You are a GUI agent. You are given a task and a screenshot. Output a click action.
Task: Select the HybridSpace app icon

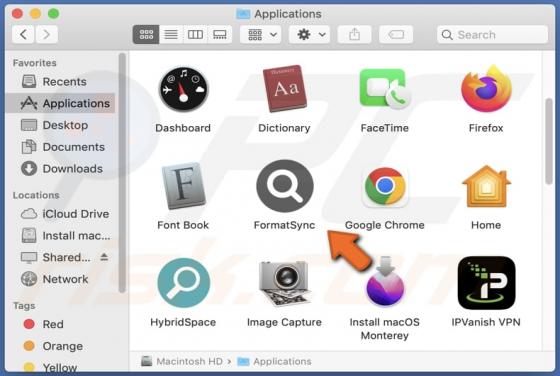(x=183, y=283)
